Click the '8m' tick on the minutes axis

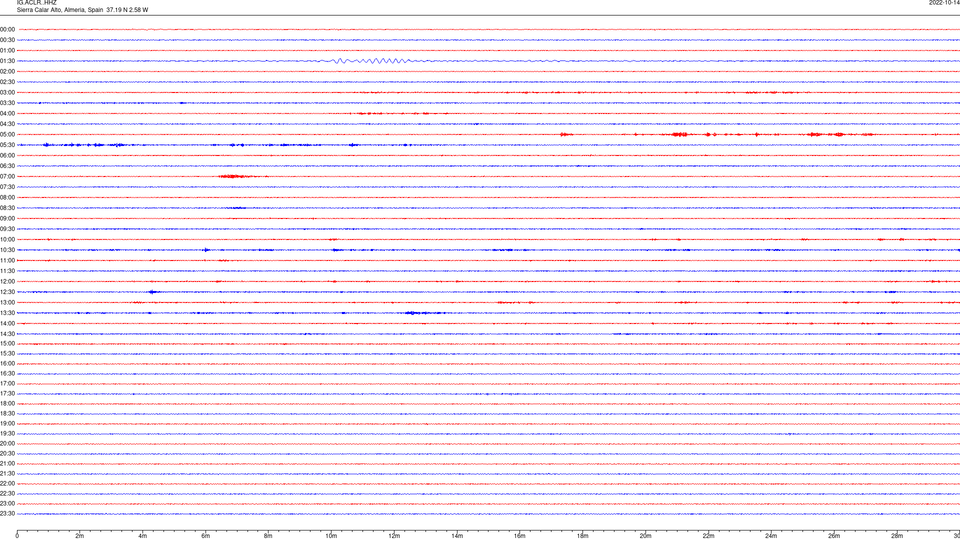tap(268, 536)
